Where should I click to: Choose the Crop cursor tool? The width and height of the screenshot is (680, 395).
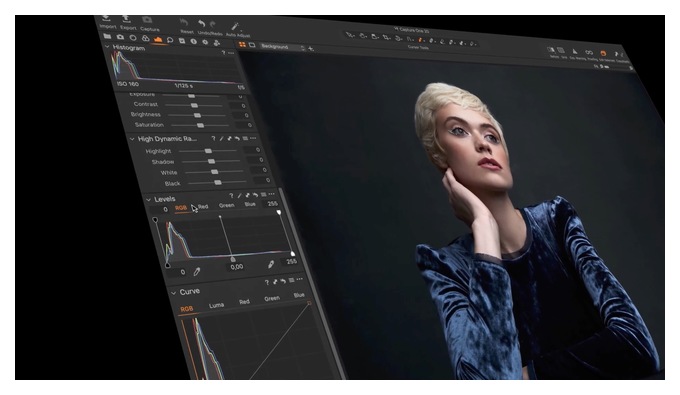[x=386, y=37]
